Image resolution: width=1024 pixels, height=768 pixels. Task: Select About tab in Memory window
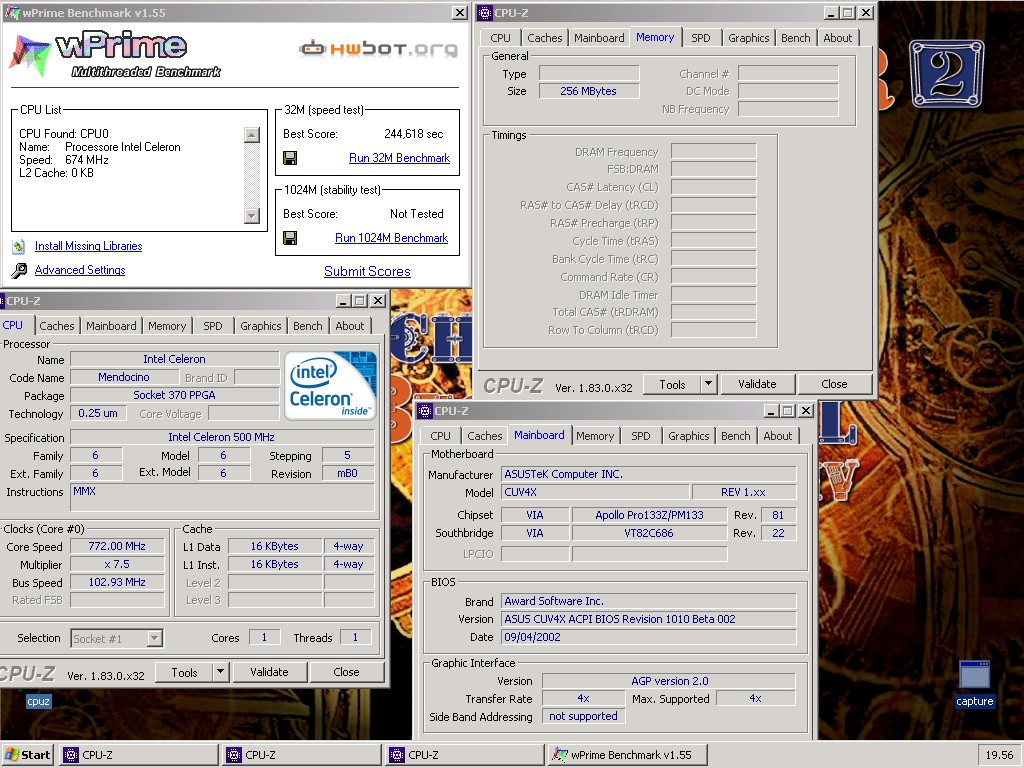(x=837, y=38)
